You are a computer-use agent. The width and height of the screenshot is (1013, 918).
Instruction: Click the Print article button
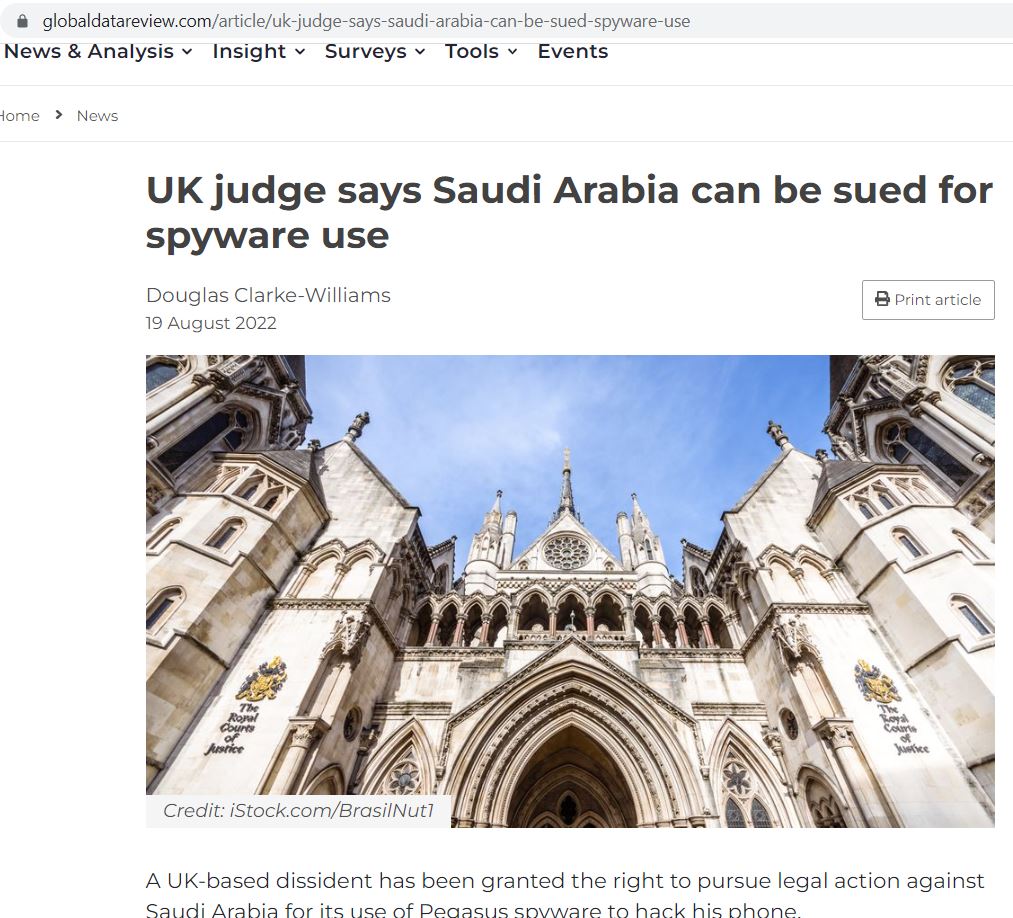coord(928,300)
